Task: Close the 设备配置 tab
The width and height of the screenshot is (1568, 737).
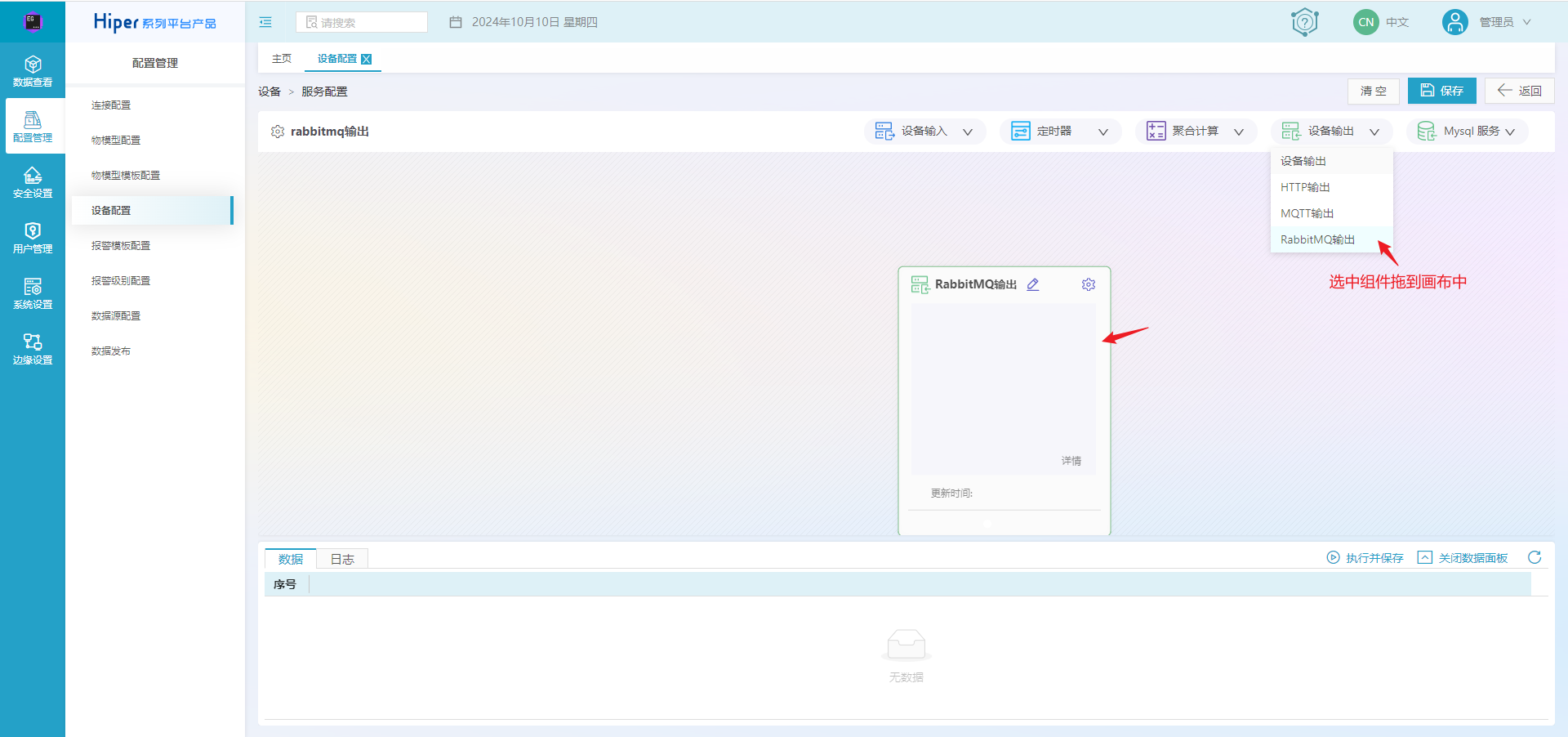Action: click(x=367, y=59)
